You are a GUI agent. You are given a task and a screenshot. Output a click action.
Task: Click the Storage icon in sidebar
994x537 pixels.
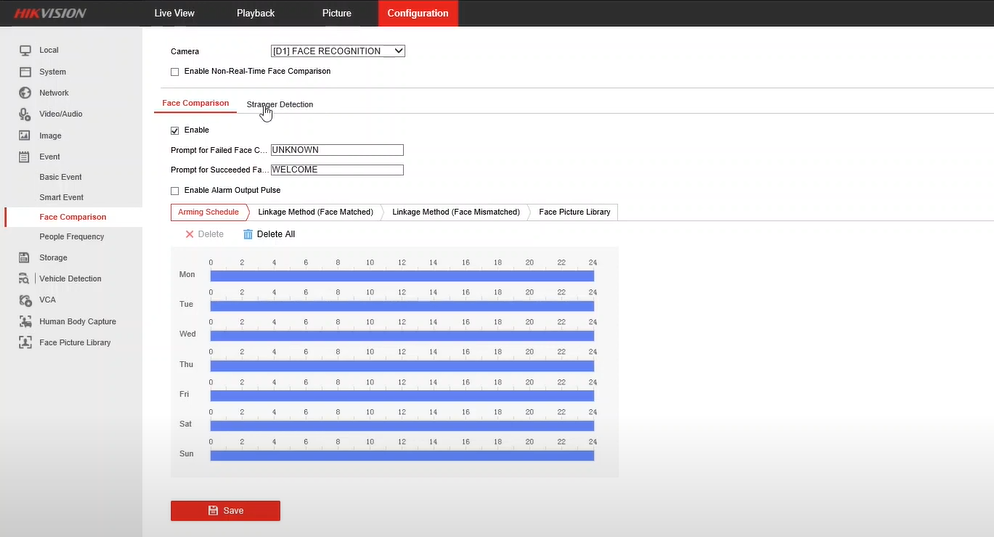click(x=25, y=258)
